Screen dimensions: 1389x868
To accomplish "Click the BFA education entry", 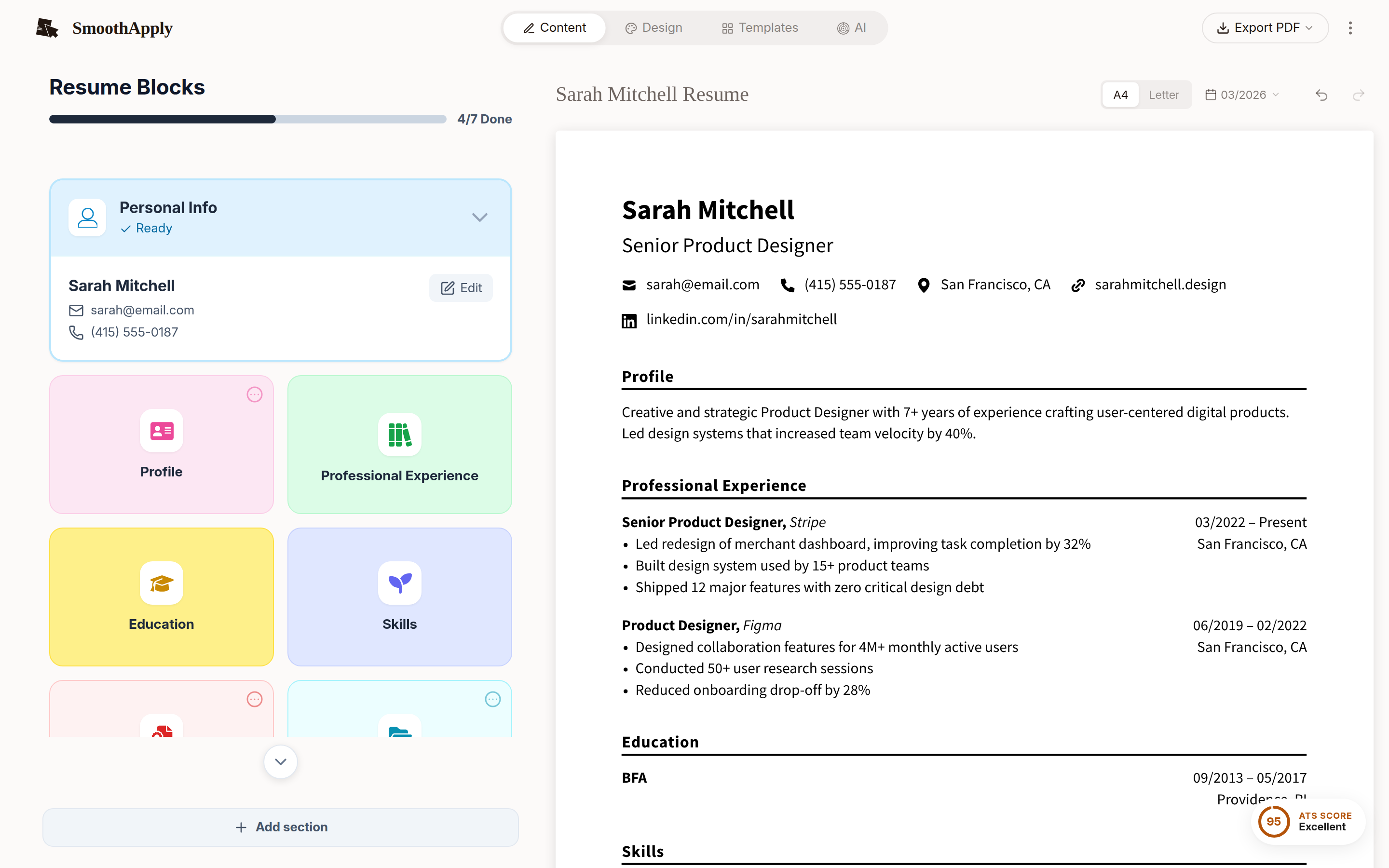I will tap(634, 778).
